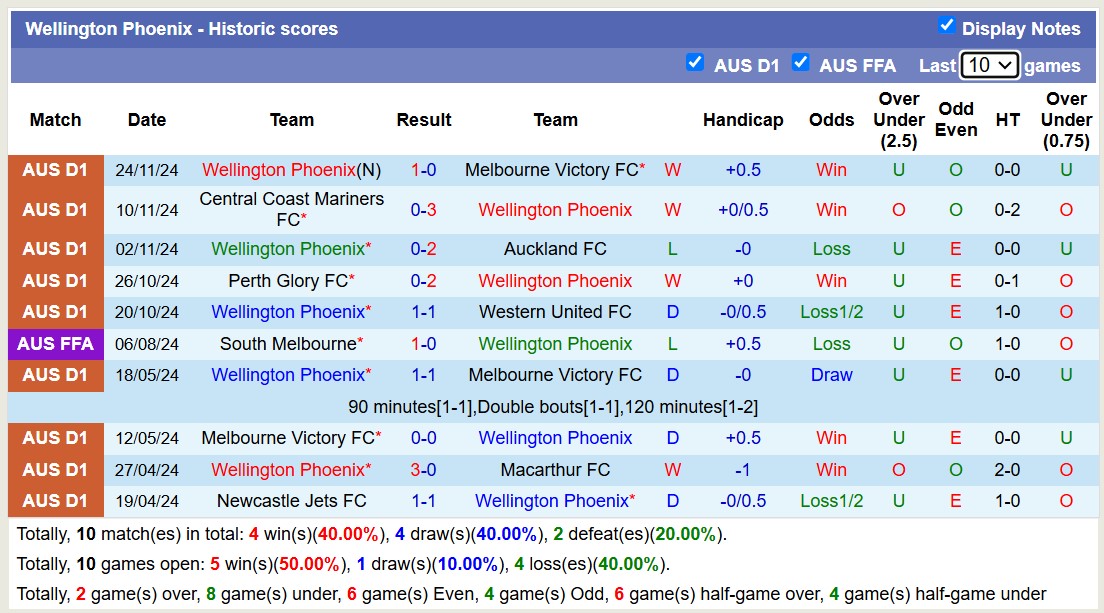The image size is (1104, 613).
Task: Uncheck the AUS FFA filter checkbox
Action: pos(801,62)
